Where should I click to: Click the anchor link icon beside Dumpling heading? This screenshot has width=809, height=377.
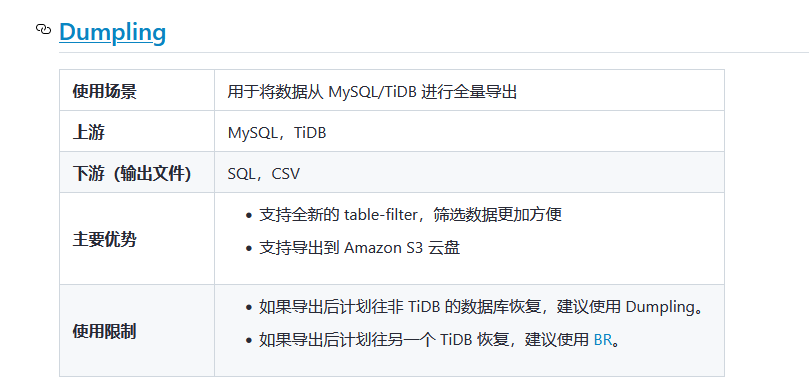click(x=43, y=29)
